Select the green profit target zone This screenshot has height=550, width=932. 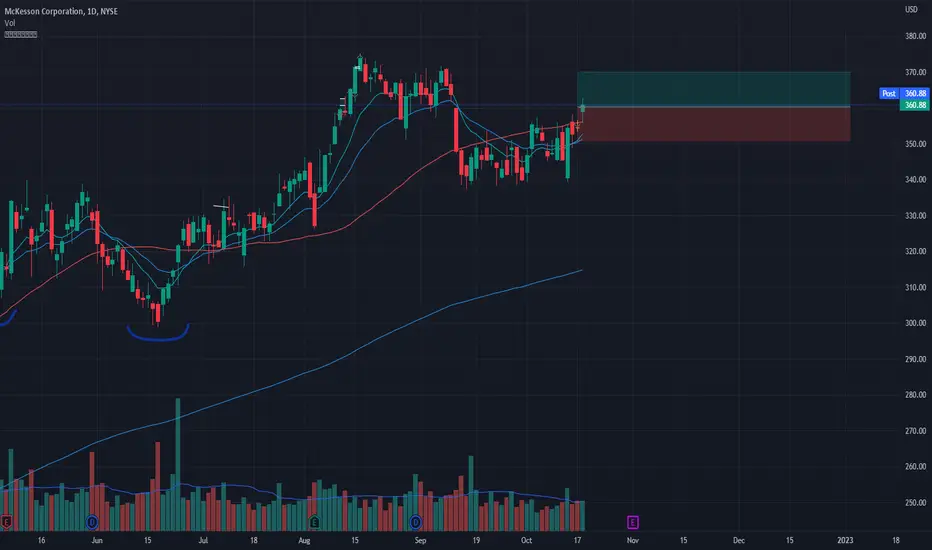pos(713,89)
